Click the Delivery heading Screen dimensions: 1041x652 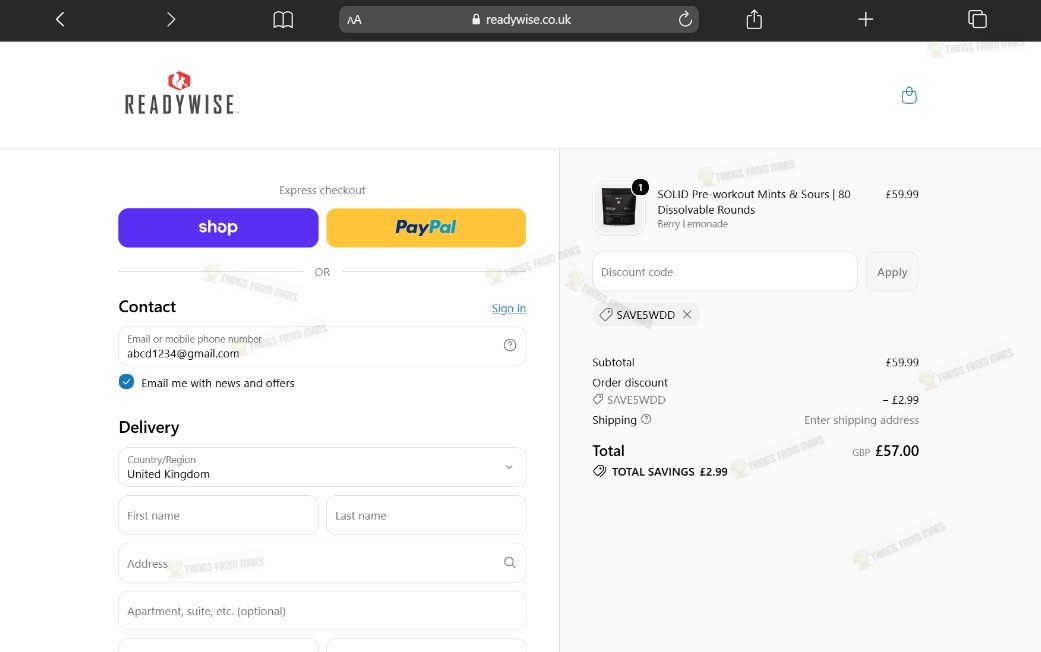[x=149, y=427]
